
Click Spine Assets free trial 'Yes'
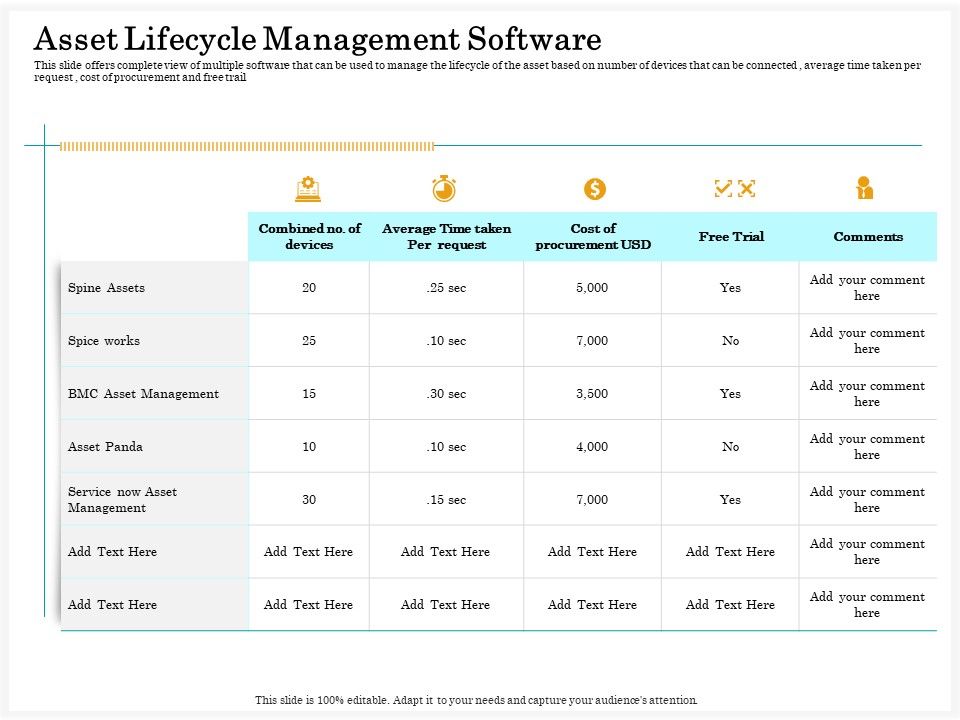click(730, 288)
